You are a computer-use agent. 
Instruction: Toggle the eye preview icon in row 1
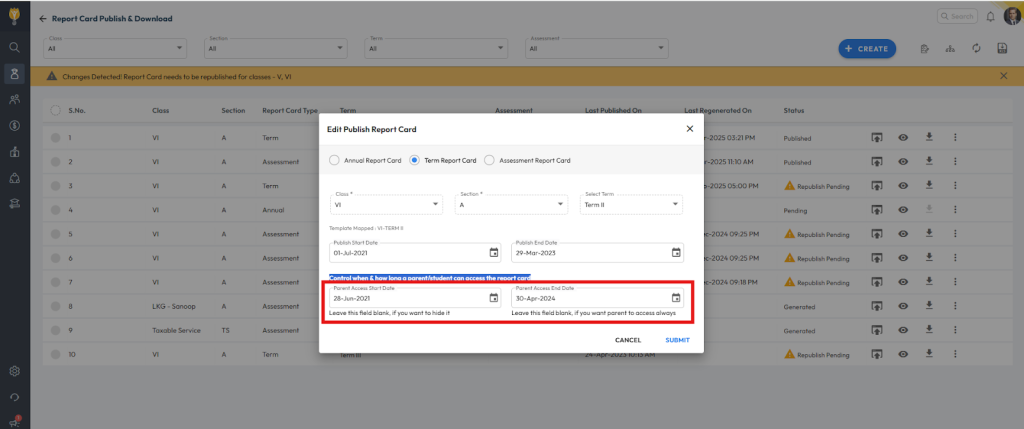tap(903, 137)
